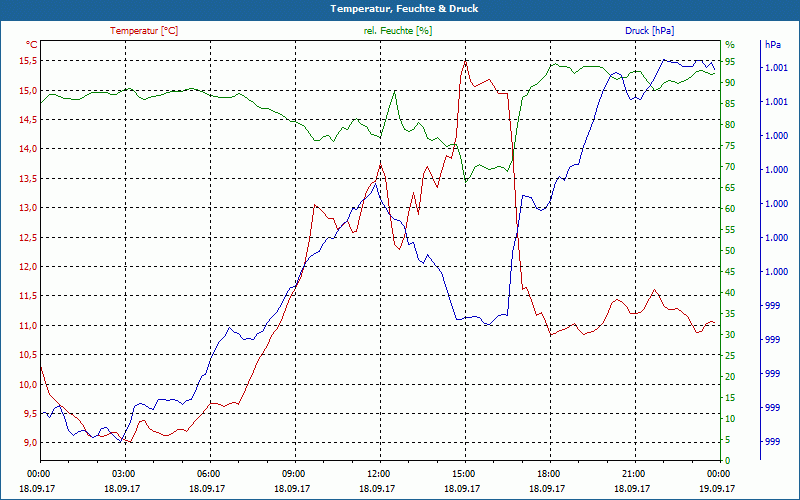Viewport: 800px width, 500px height.
Task: Select the red "Temperatur [°C]" legend label
Action: coord(144,31)
